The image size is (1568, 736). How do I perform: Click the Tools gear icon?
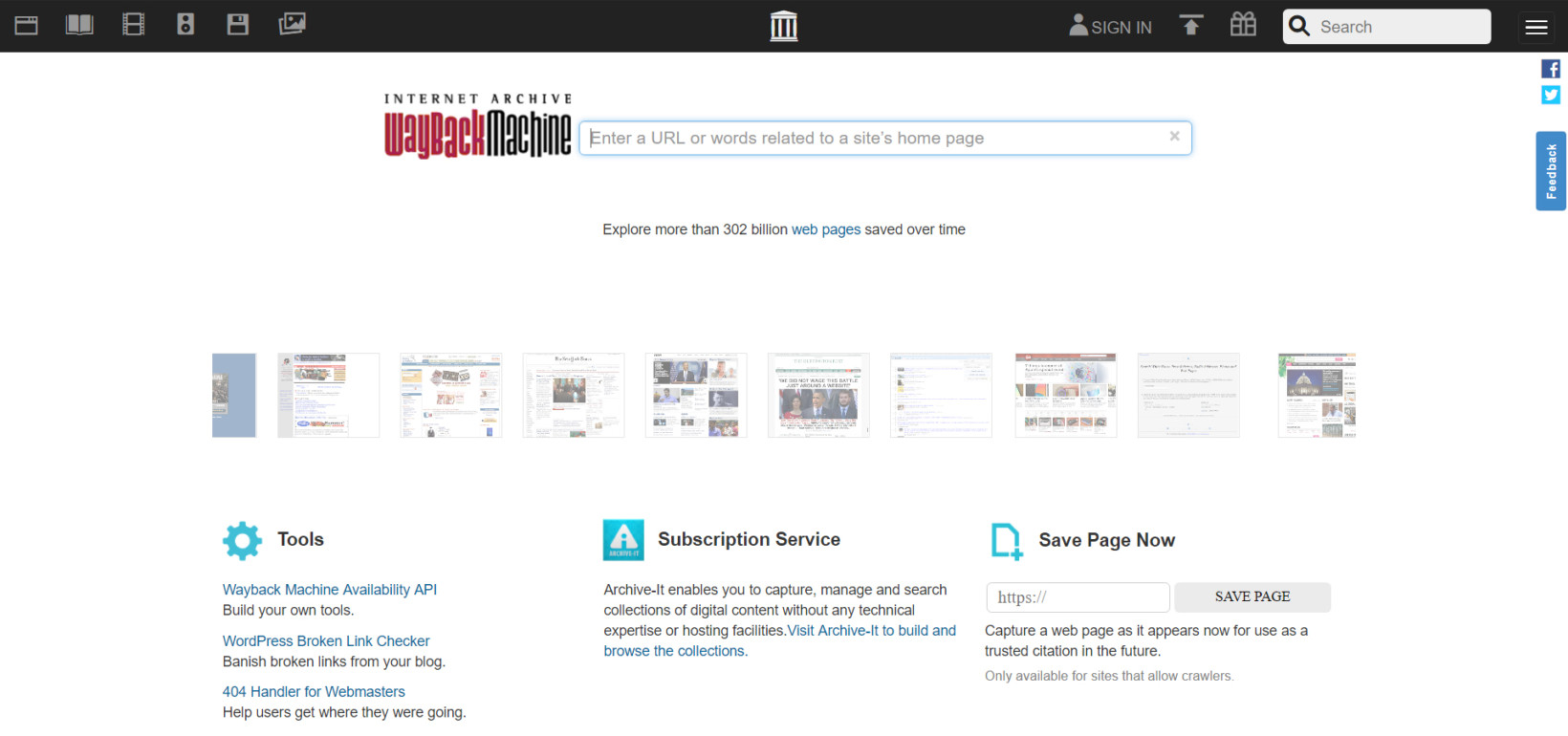(242, 540)
